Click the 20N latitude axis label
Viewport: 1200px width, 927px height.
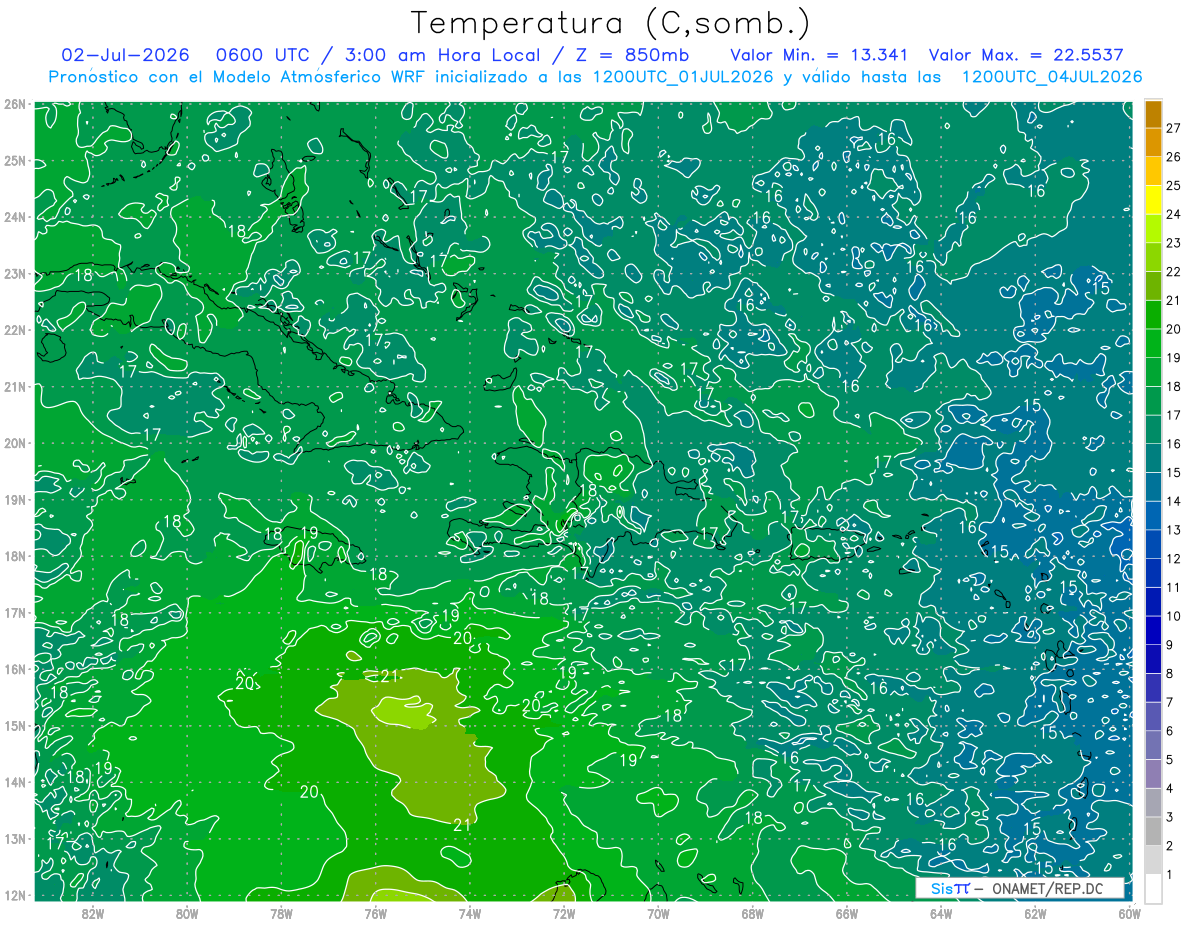click(x=15, y=443)
